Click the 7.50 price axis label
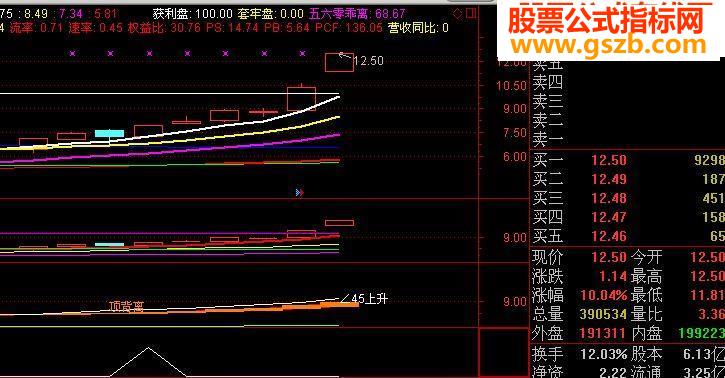The width and height of the screenshot is (725, 378). pyautogui.click(x=515, y=133)
